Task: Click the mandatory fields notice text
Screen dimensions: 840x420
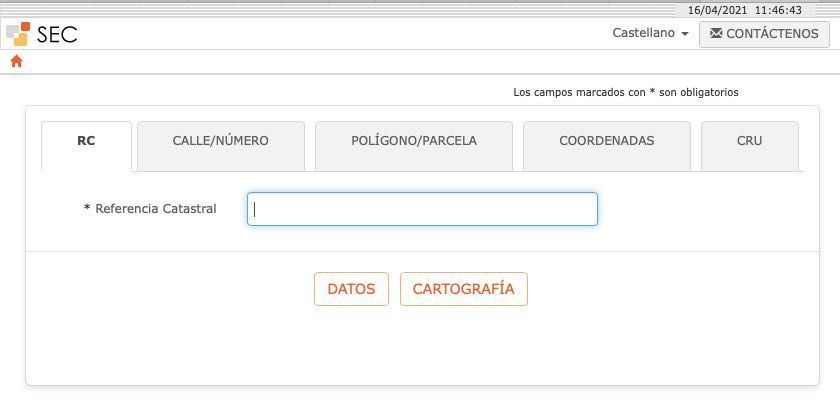Action: click(626, 93)
